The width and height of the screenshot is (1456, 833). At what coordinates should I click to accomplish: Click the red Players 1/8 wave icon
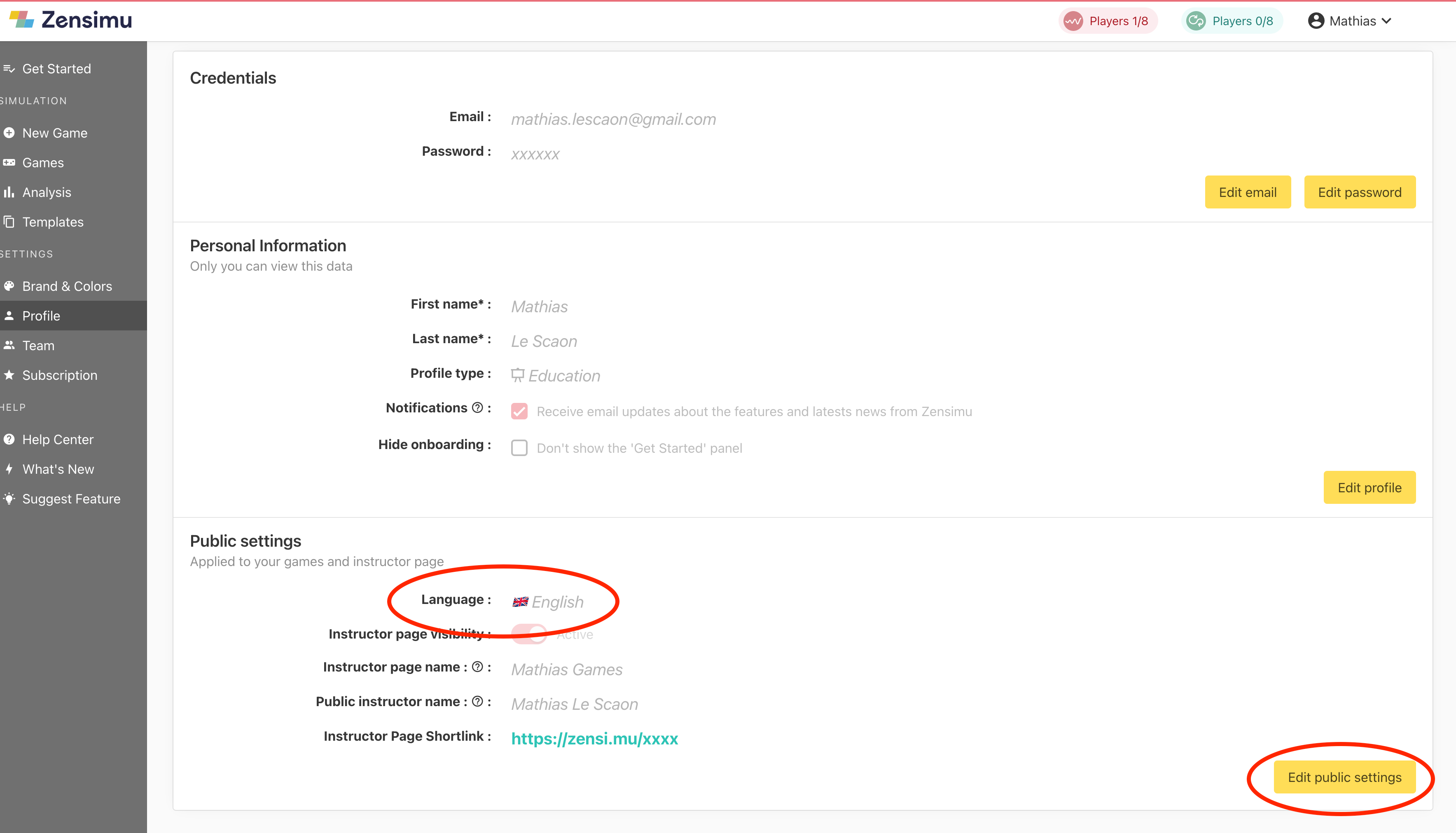click(1073, 21)
